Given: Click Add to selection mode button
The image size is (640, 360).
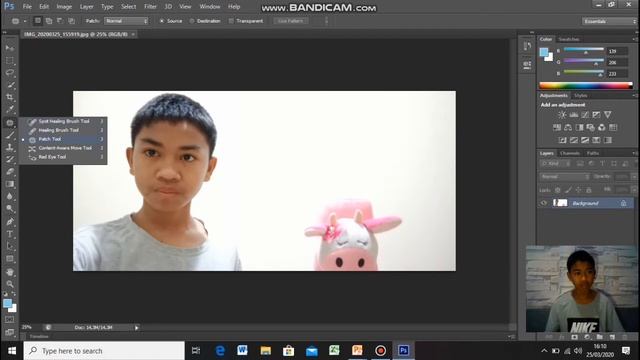Looking at the screenshot, I should (x=49, y=21).
